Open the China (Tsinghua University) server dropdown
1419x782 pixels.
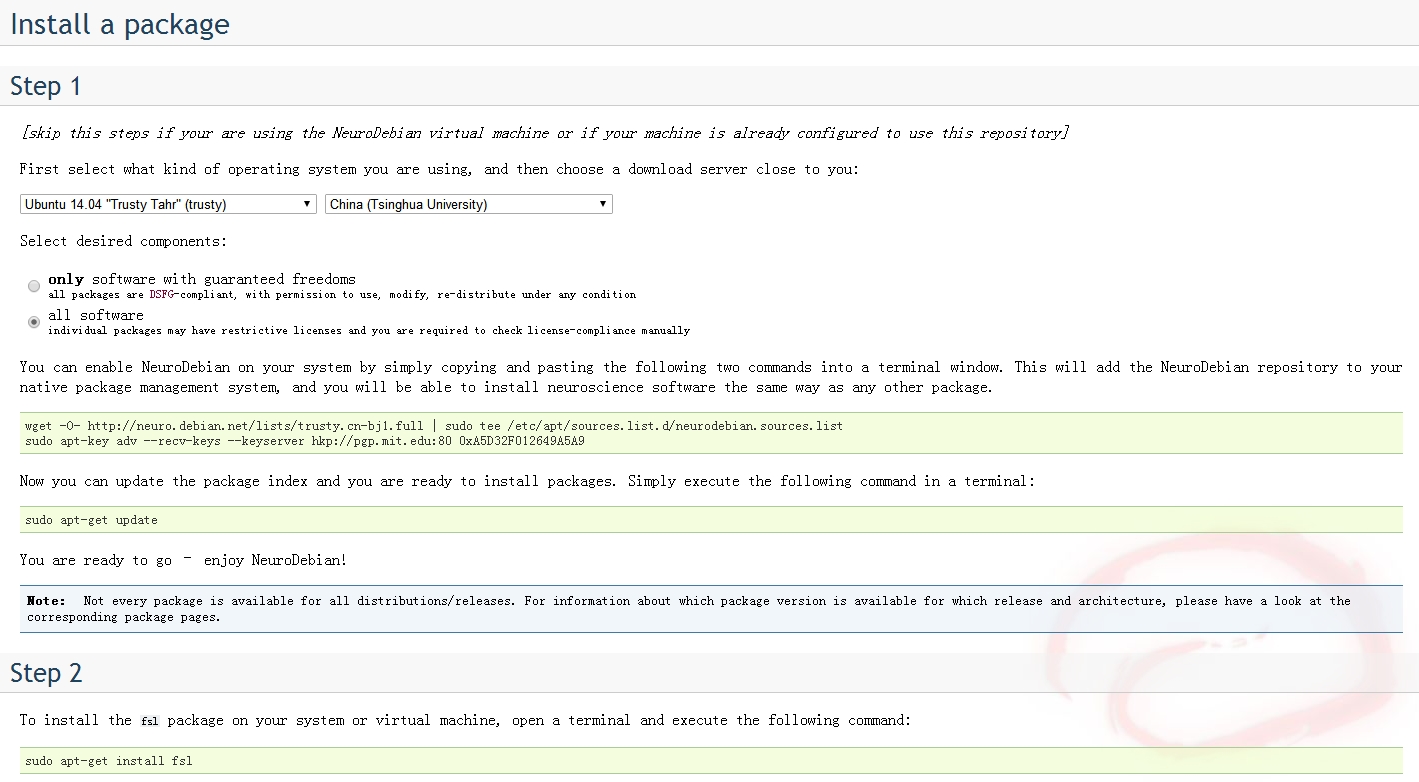[x=468, y=204]
